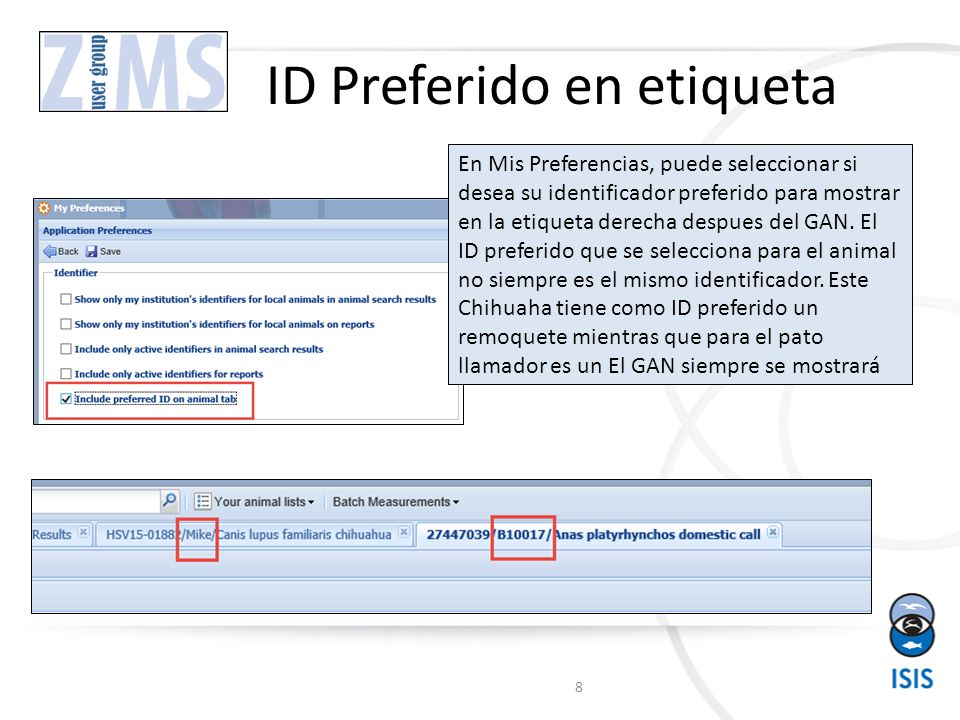
Task: Click the ISIS logo
Action: 912,642
